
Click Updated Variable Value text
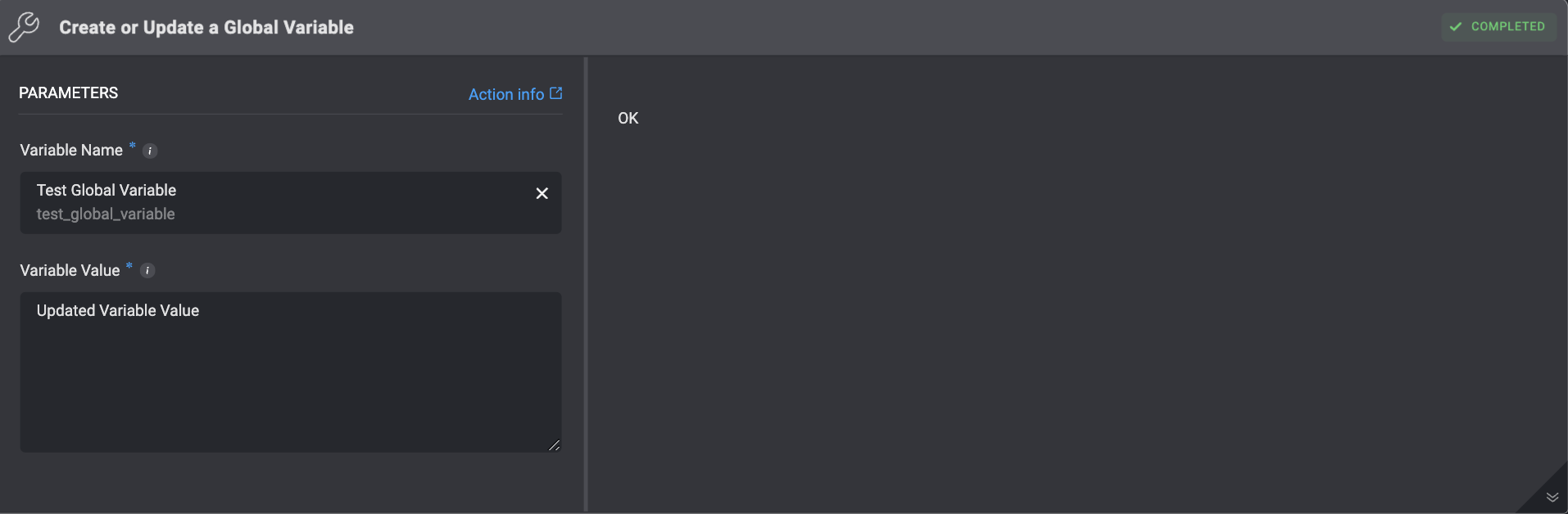point(118,310)
